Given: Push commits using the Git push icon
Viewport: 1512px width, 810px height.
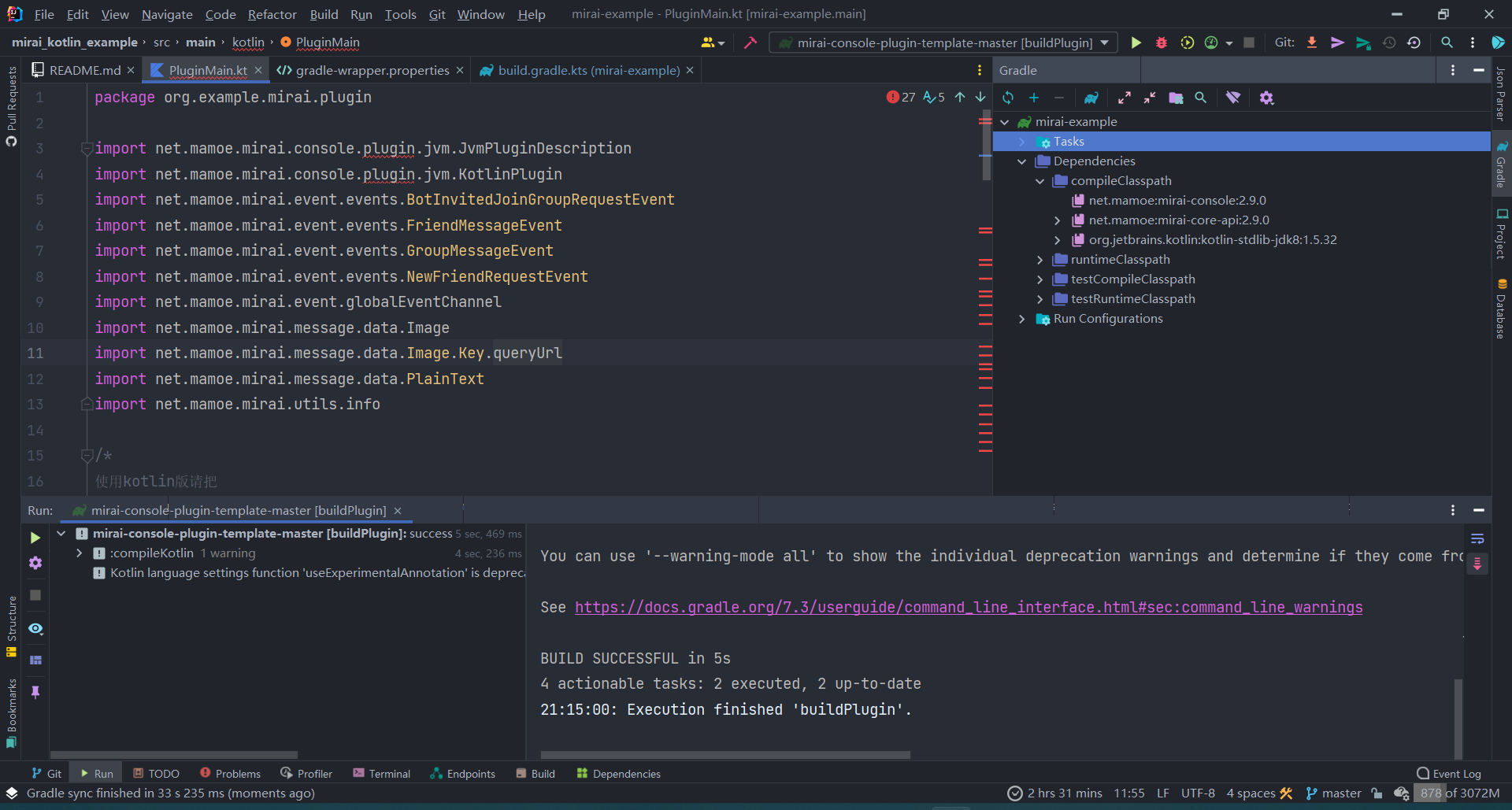Looking at the screenshot, I should click(x=1337, y=43).
